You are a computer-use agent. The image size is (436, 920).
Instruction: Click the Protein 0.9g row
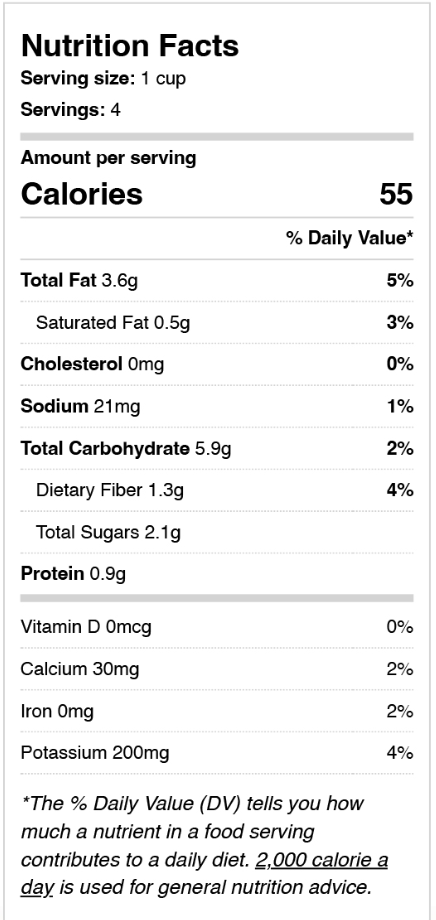[217, 574]
